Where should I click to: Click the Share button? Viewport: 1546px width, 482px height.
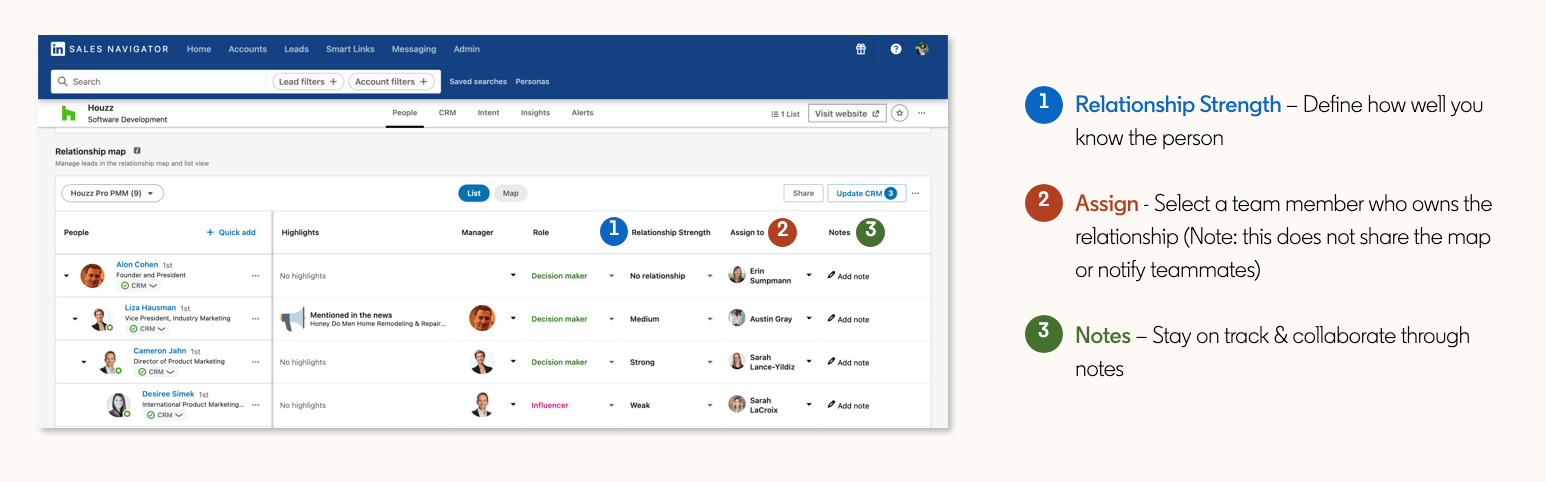click(803, 193)
